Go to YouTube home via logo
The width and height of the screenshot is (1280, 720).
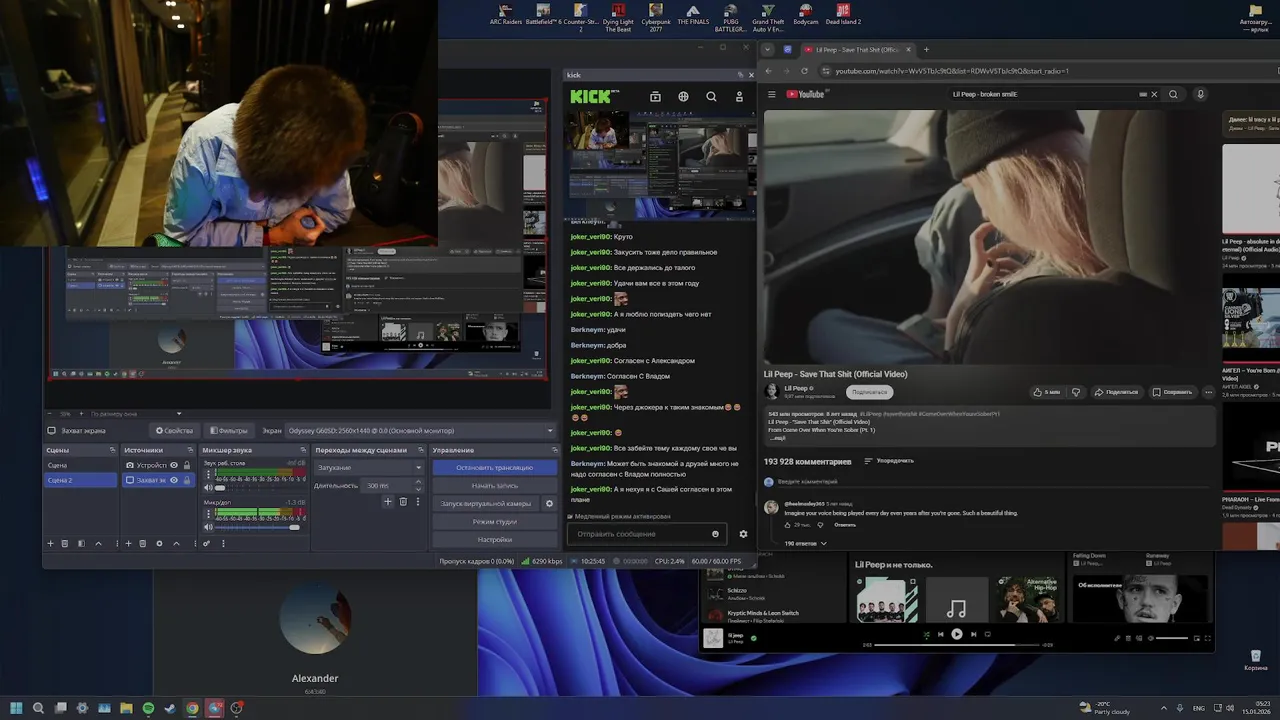click(806, 94)
